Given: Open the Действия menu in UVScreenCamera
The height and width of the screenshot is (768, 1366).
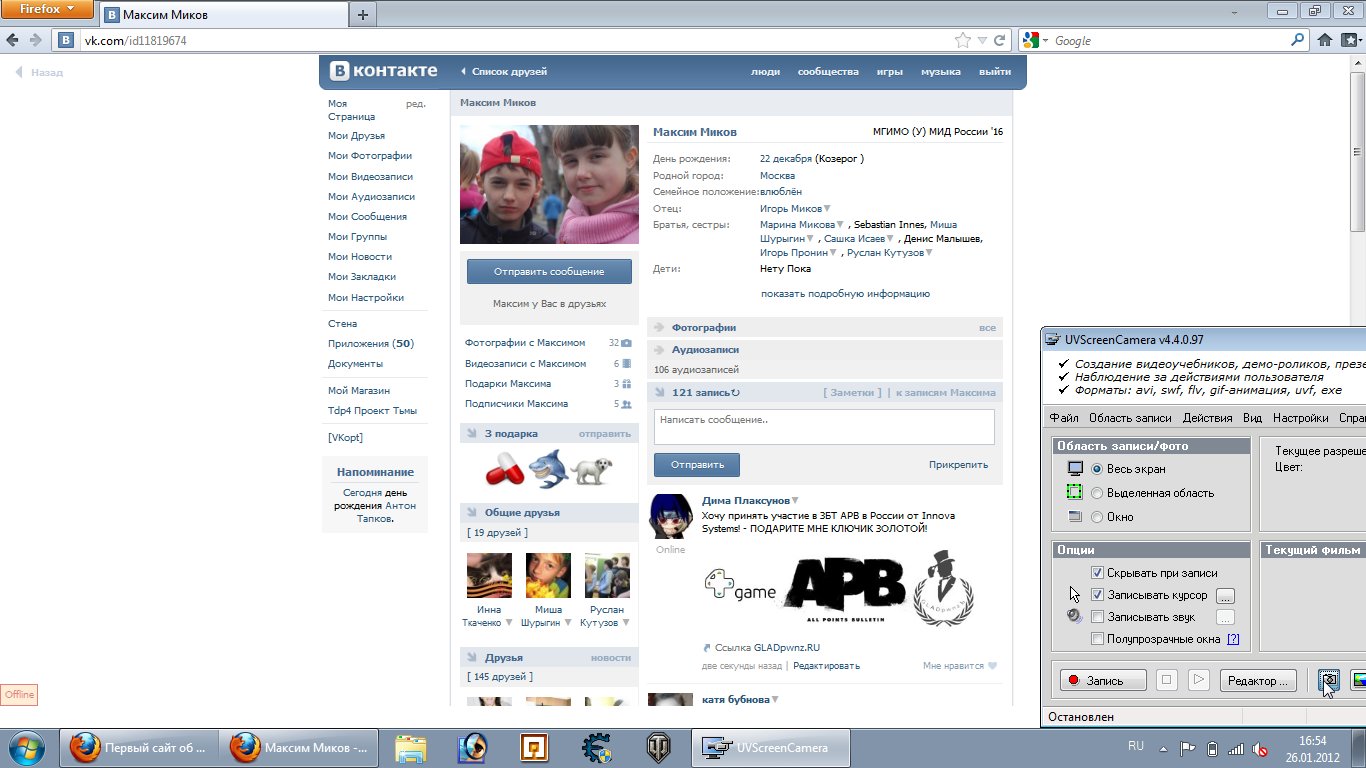Looking at the screenshot, I should point(1207,418).
